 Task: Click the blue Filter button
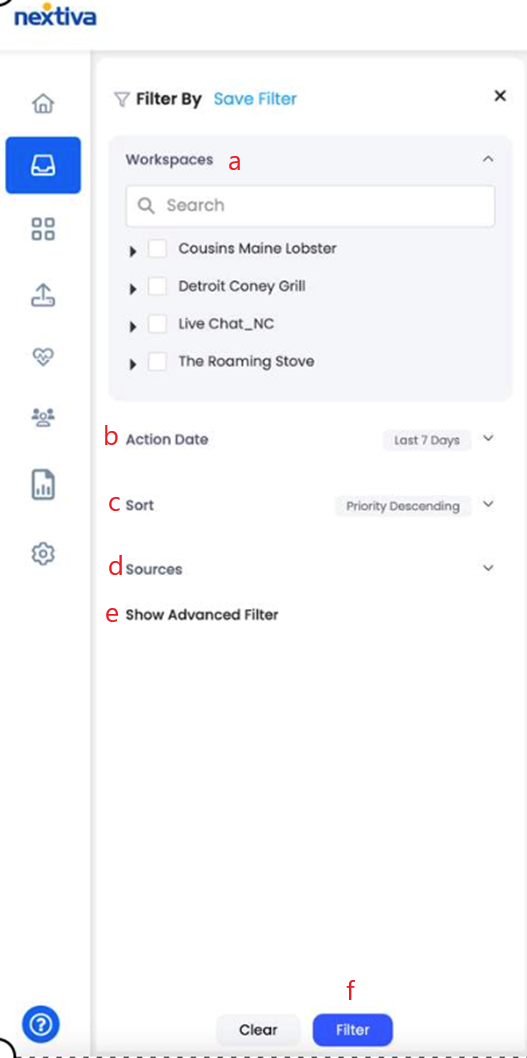352,1030
